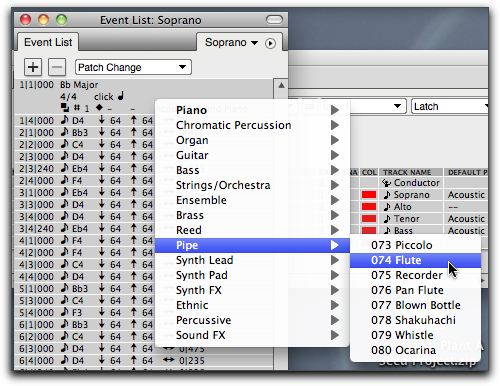Click the 4/4 meter event
This screenshot has width=500, height=386.
[x=68, y=97]
